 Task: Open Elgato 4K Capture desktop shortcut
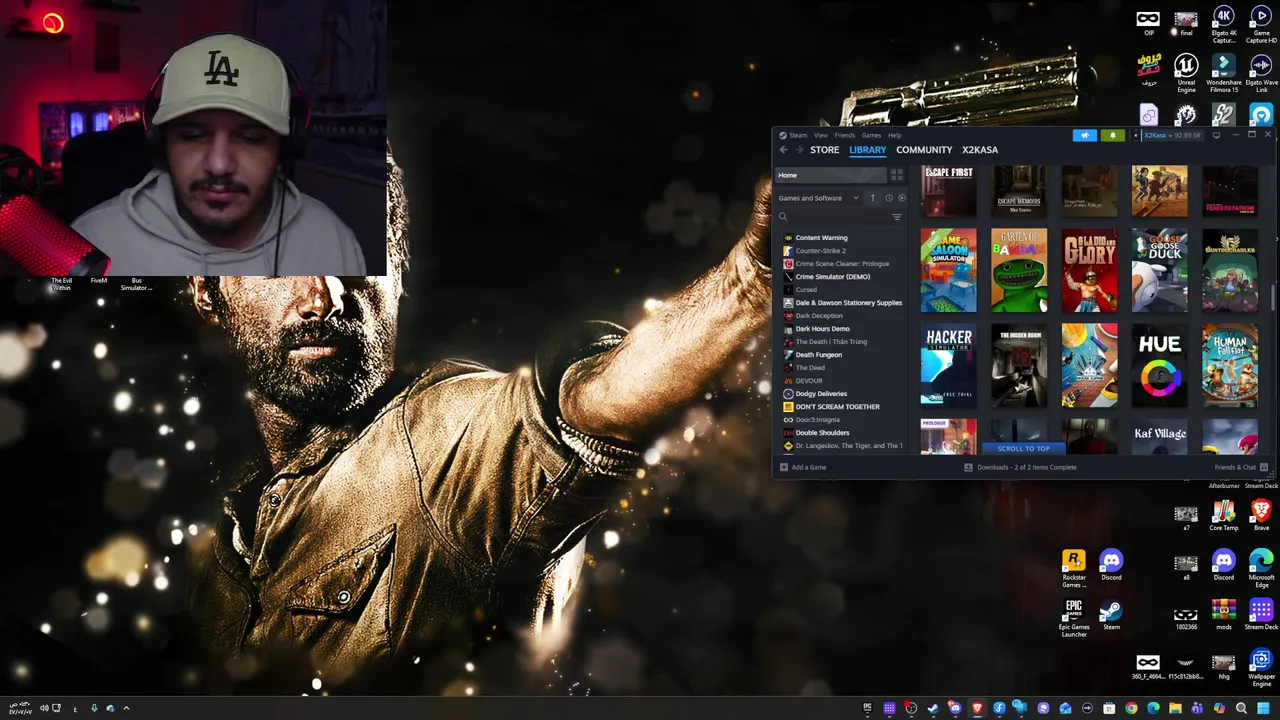[x=1223, y=25]
